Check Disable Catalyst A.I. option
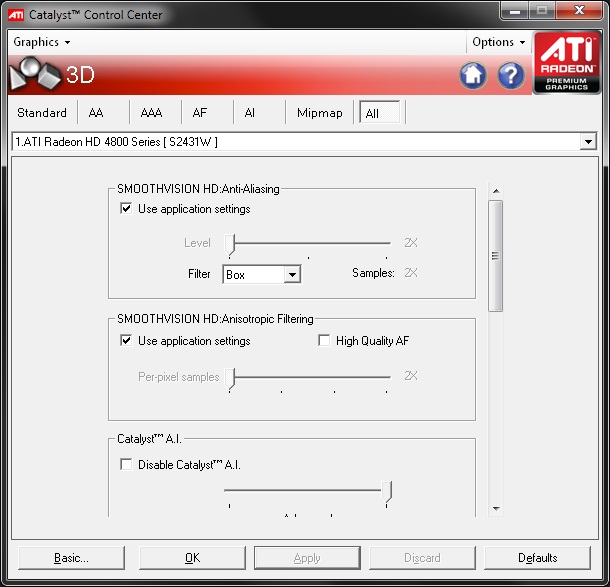Screen dimensions: 610x587 click(x=126, y=464)
